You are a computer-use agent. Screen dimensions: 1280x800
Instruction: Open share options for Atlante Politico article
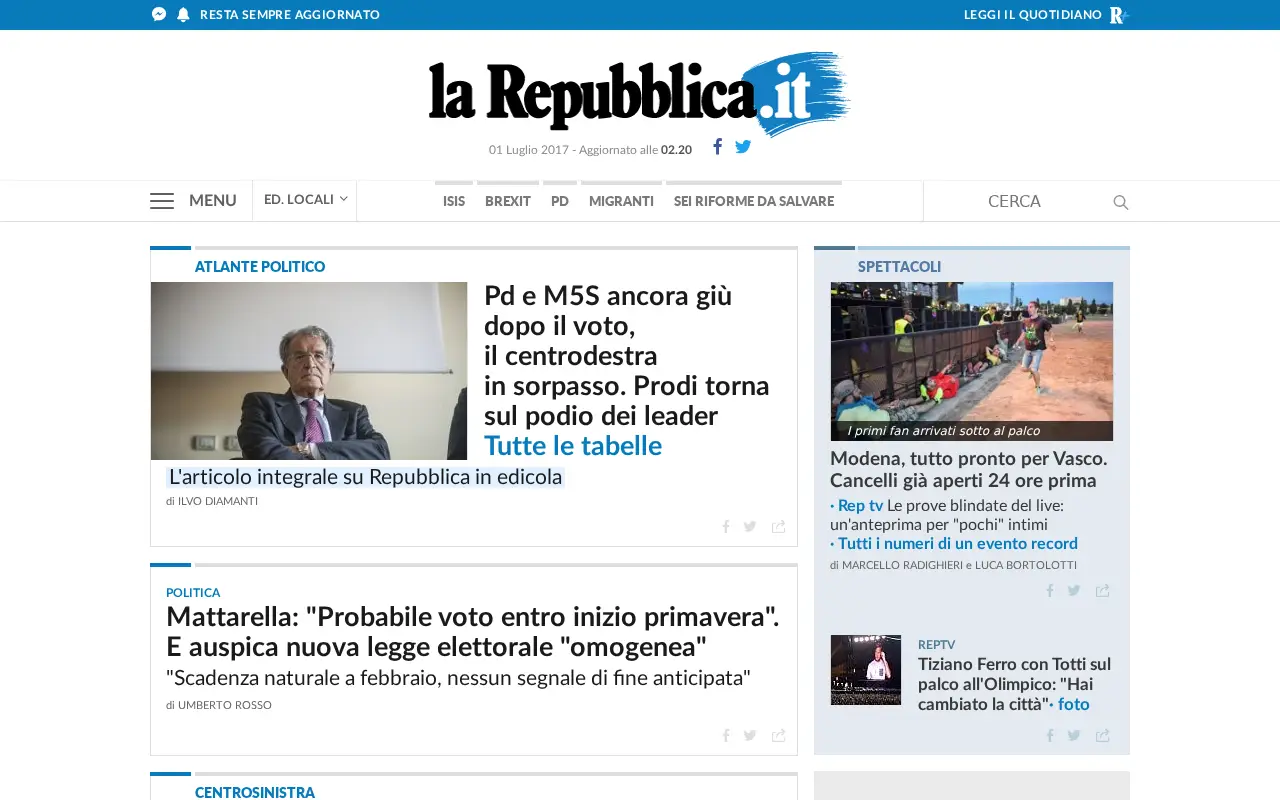779,527
